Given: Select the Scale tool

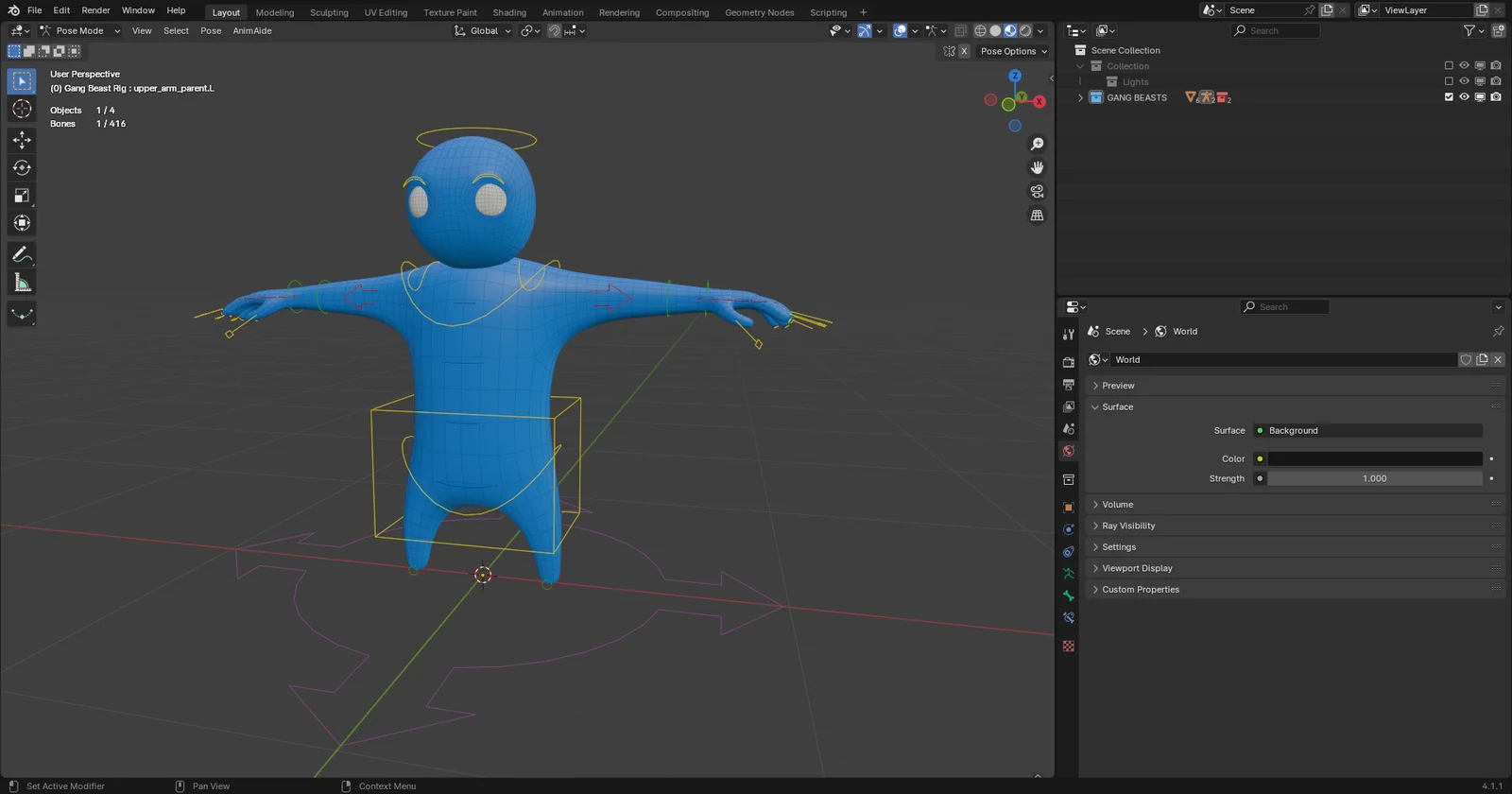Looking at the screenshot, I should click(x=22, y=196).
